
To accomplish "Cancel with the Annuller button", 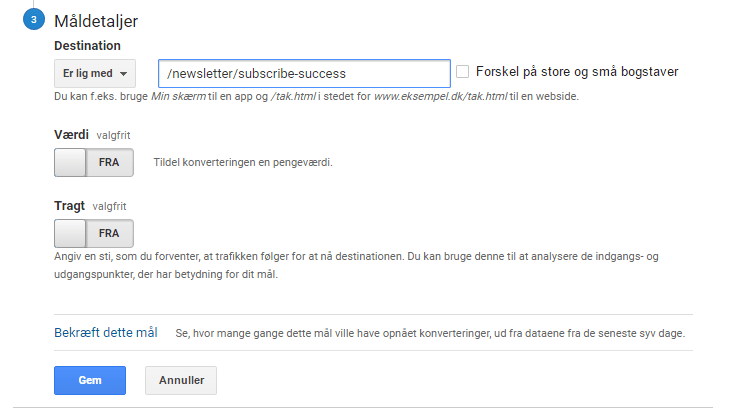I will [181, 380].
